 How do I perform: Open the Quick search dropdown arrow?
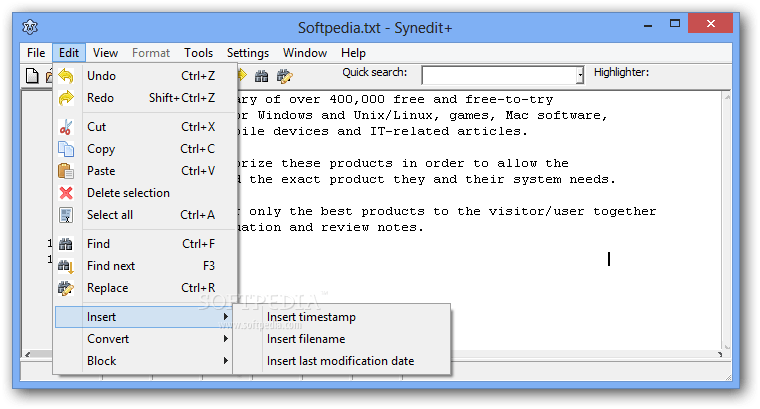pyautogui.click(x=579, y=76)
